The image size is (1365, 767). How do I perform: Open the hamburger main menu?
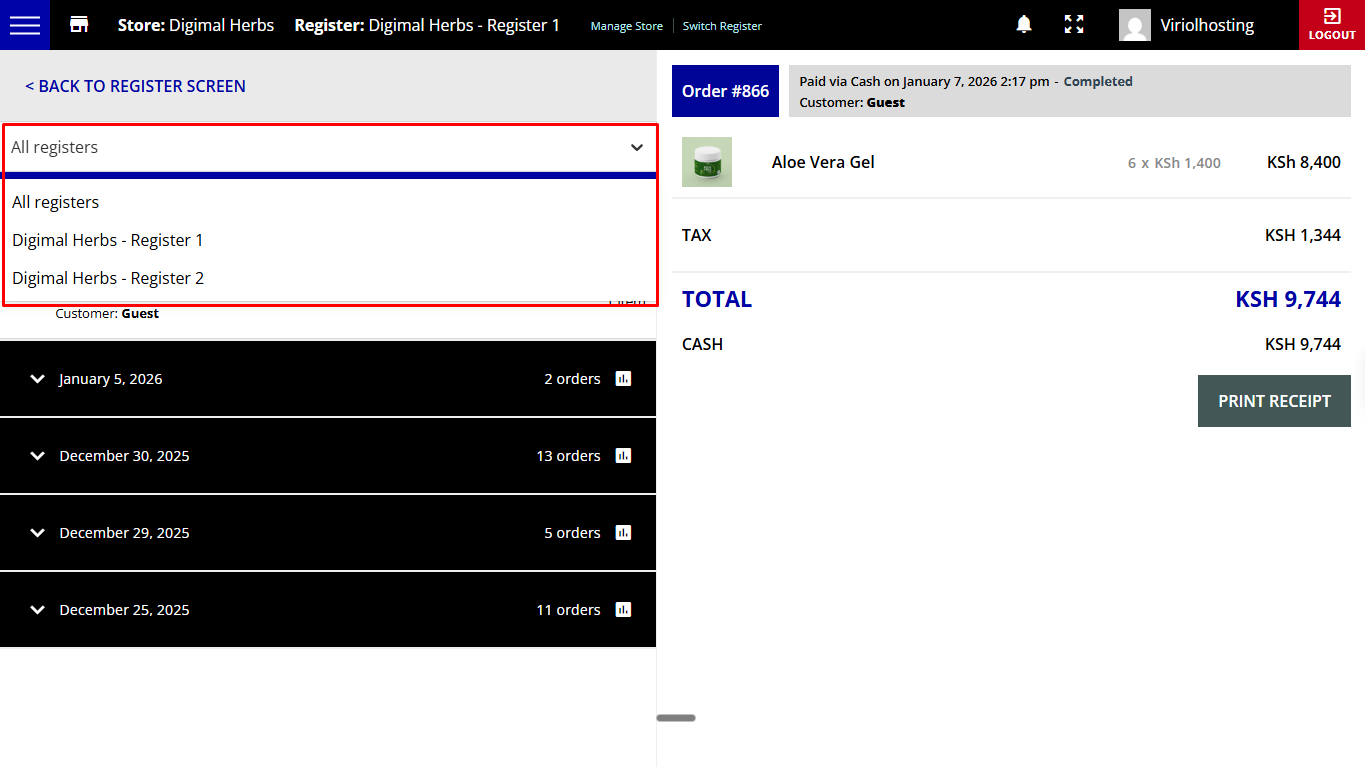click(25, 25)
